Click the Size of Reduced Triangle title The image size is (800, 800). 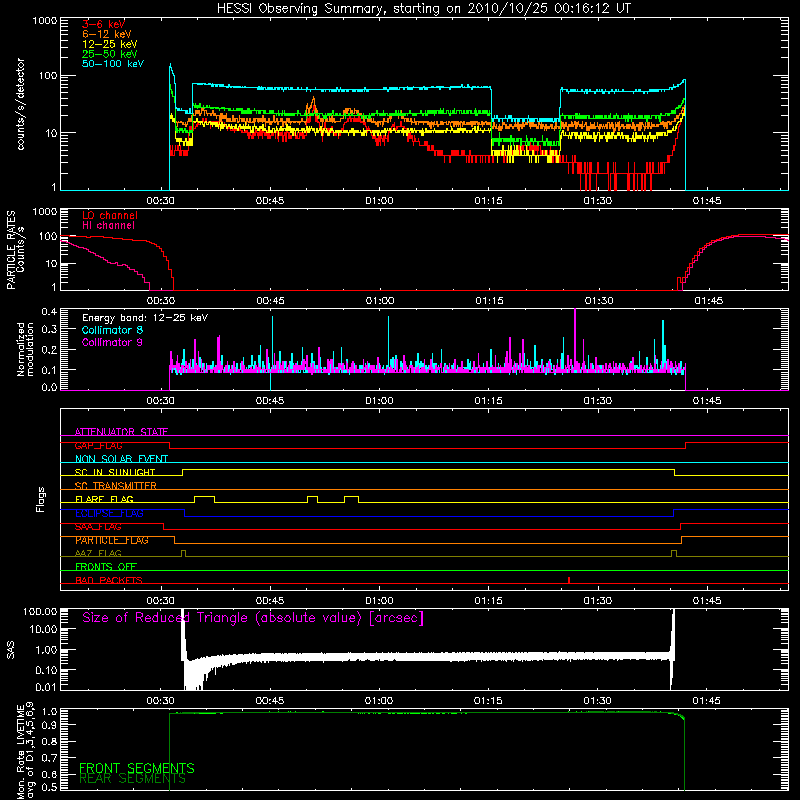tap(253, 618)
